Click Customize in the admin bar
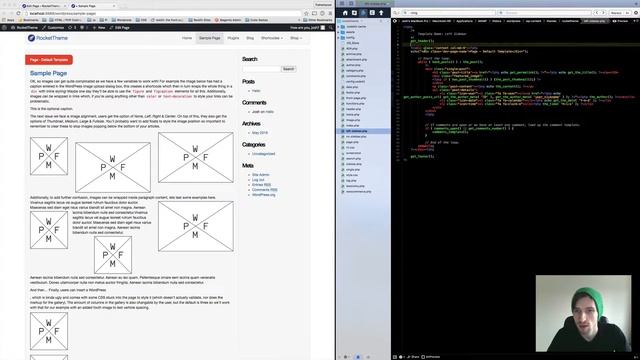The width and height of the screenshot is (640, 360). [53, 27]
